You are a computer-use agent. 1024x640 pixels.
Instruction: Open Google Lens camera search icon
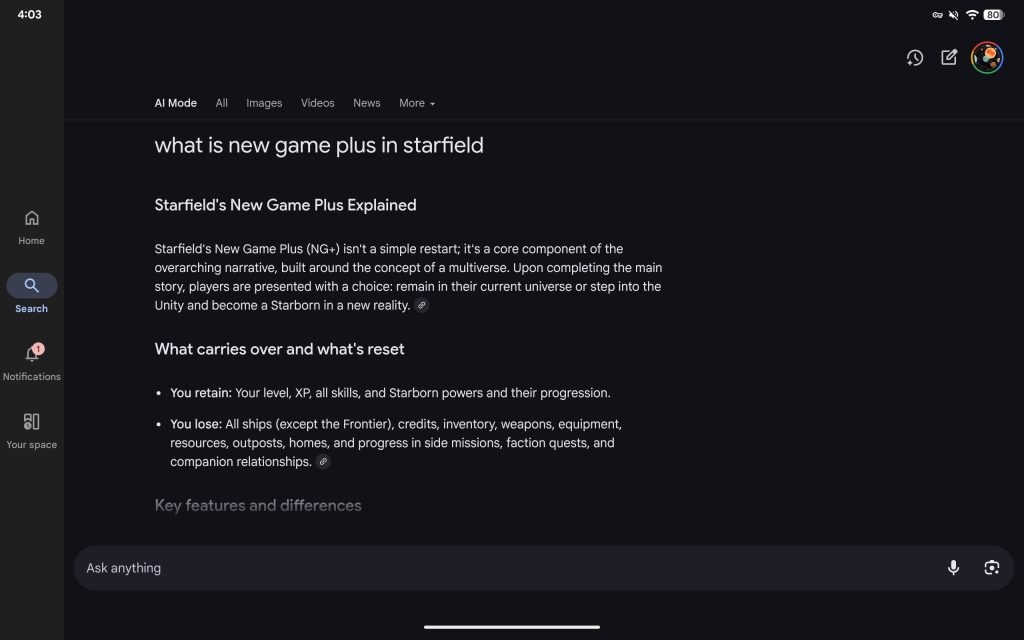point(991,568)
